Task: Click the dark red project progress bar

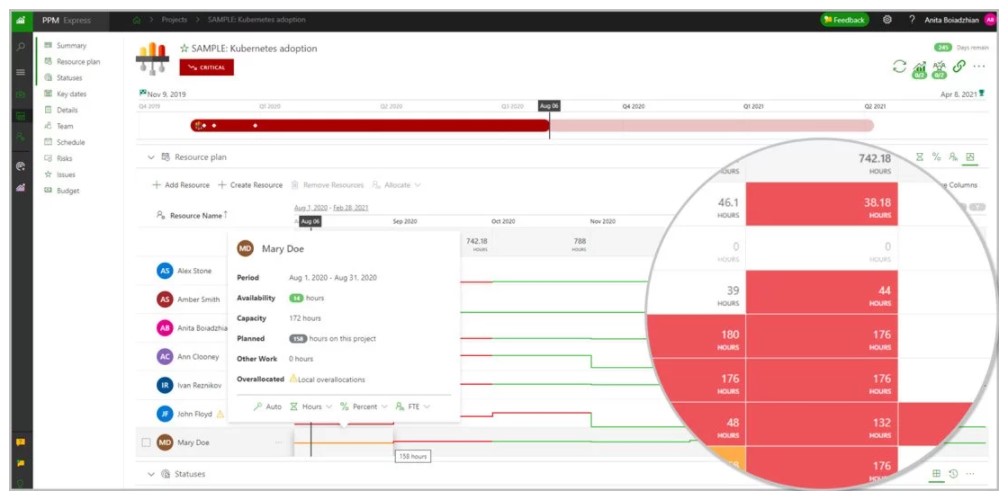Action: [370, 125]
